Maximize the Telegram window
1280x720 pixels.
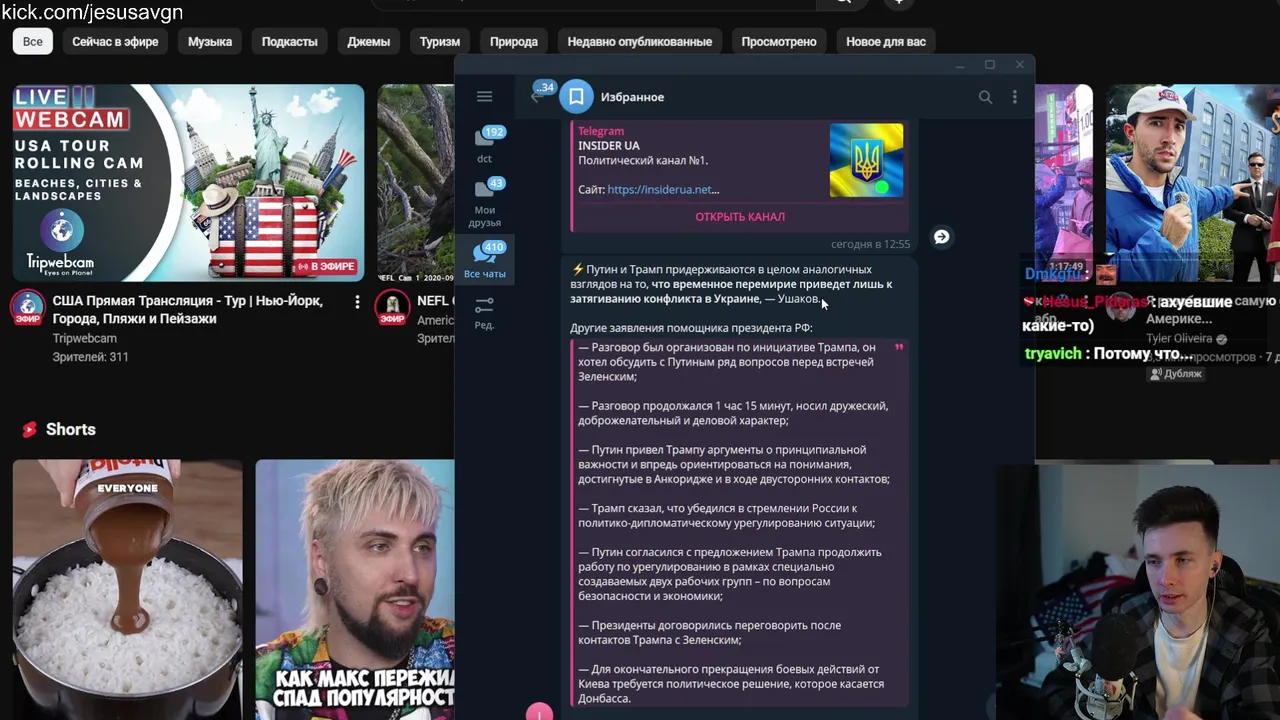[x=989, y=65]
